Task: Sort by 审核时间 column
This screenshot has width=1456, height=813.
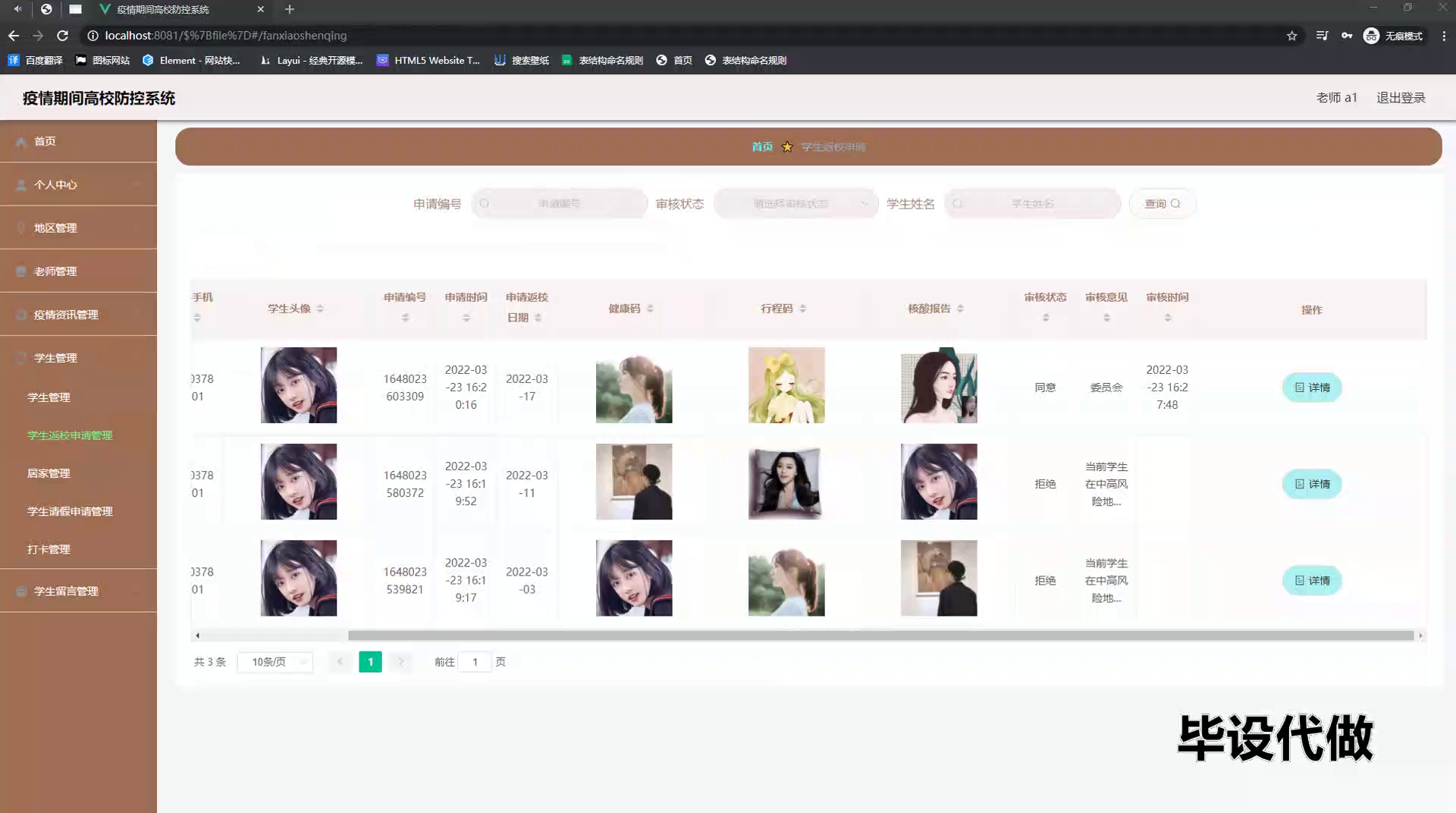Action: click(1167, 318)
